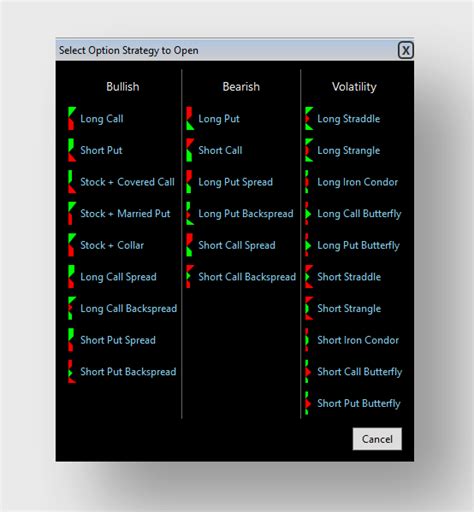Screen dimensions: 474x512
Task: Click the Short Call Butterfly payoff icon
Action: pos(308,372)
